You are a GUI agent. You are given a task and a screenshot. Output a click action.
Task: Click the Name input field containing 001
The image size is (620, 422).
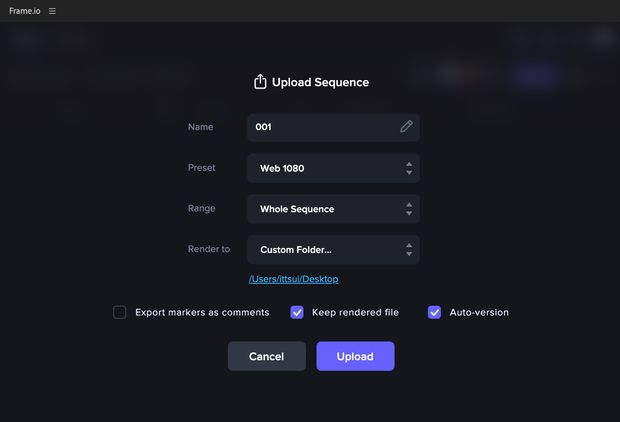pos(333,127)
